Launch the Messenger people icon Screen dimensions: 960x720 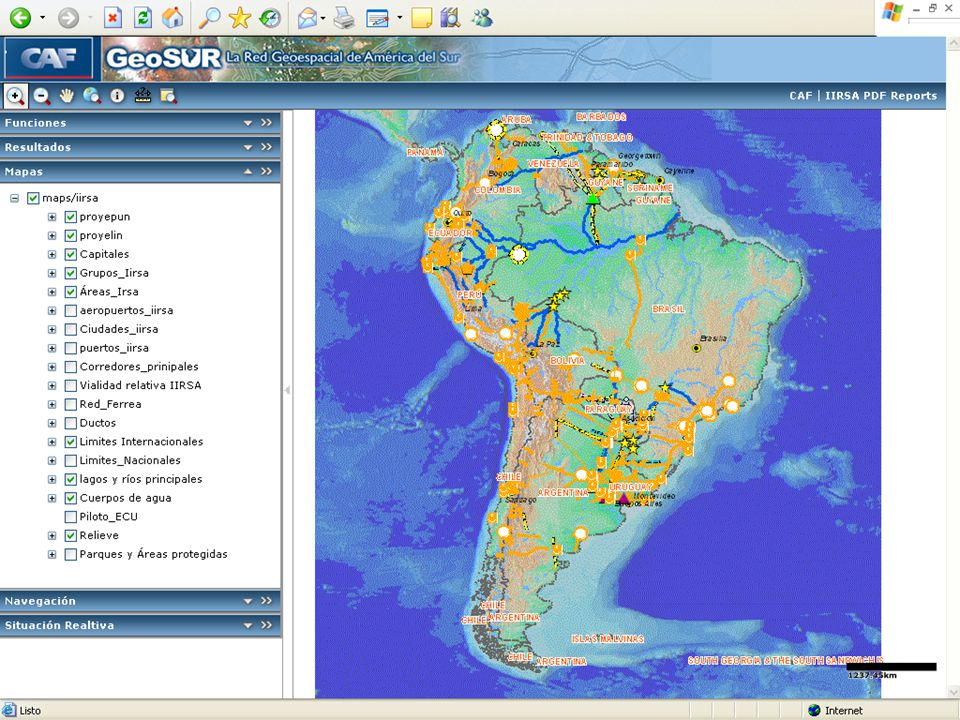pyautogui.click(x=482, y=18)
